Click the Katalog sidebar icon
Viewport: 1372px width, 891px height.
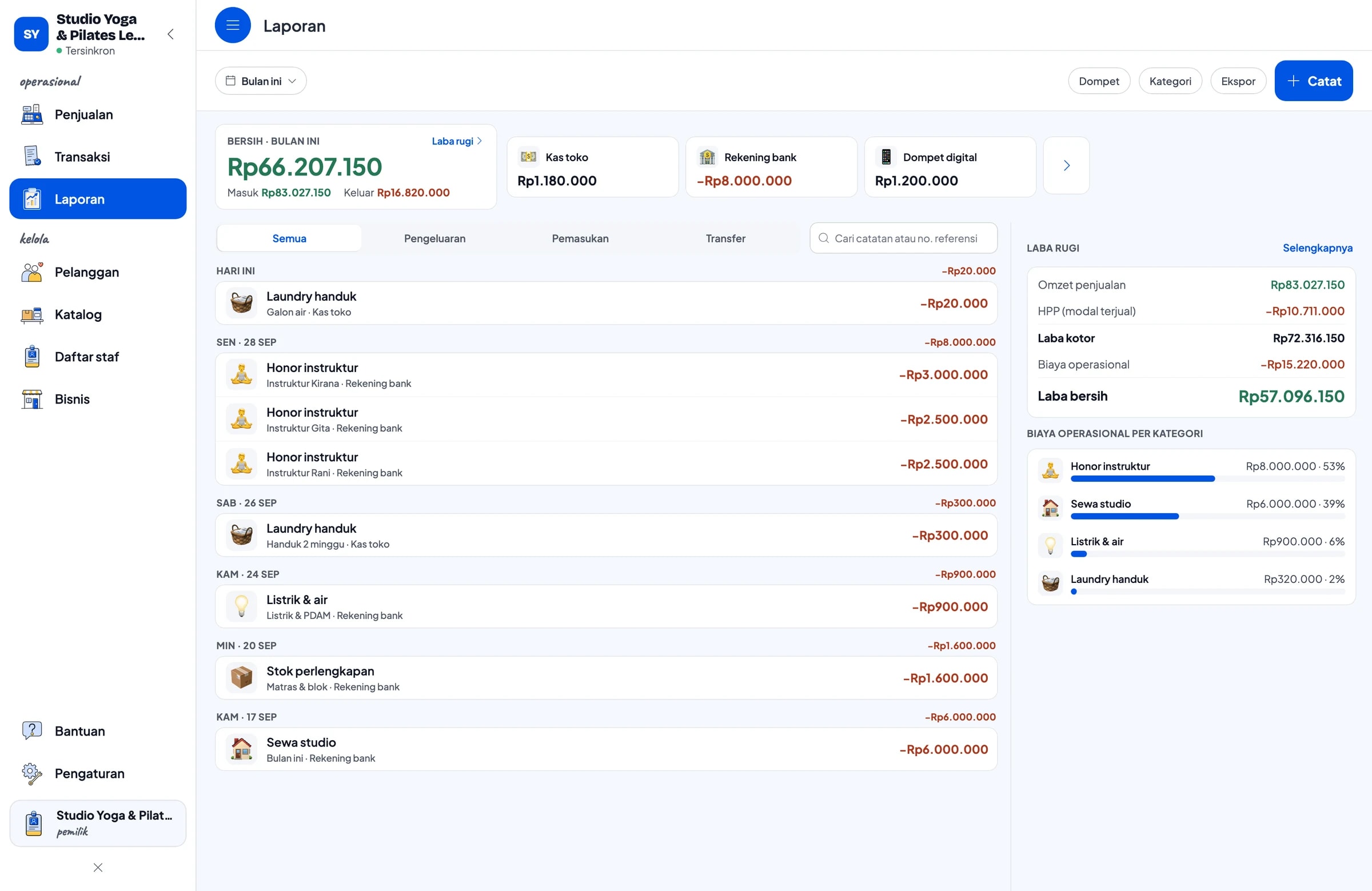[32, 315]
